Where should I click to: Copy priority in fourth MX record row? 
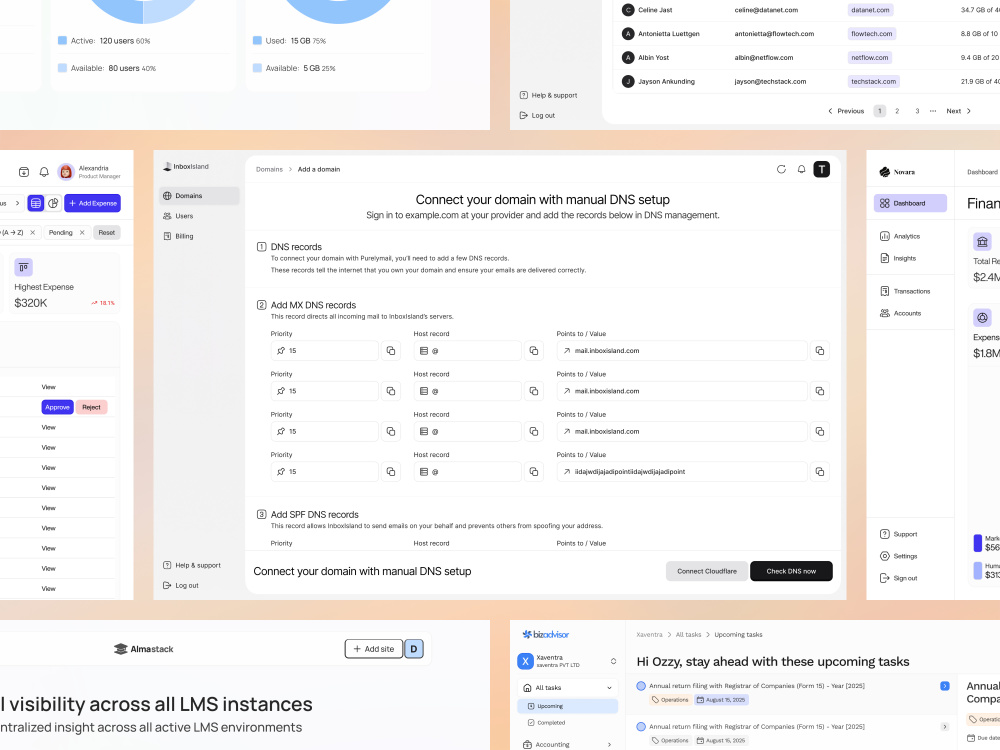tap(391, 472)
